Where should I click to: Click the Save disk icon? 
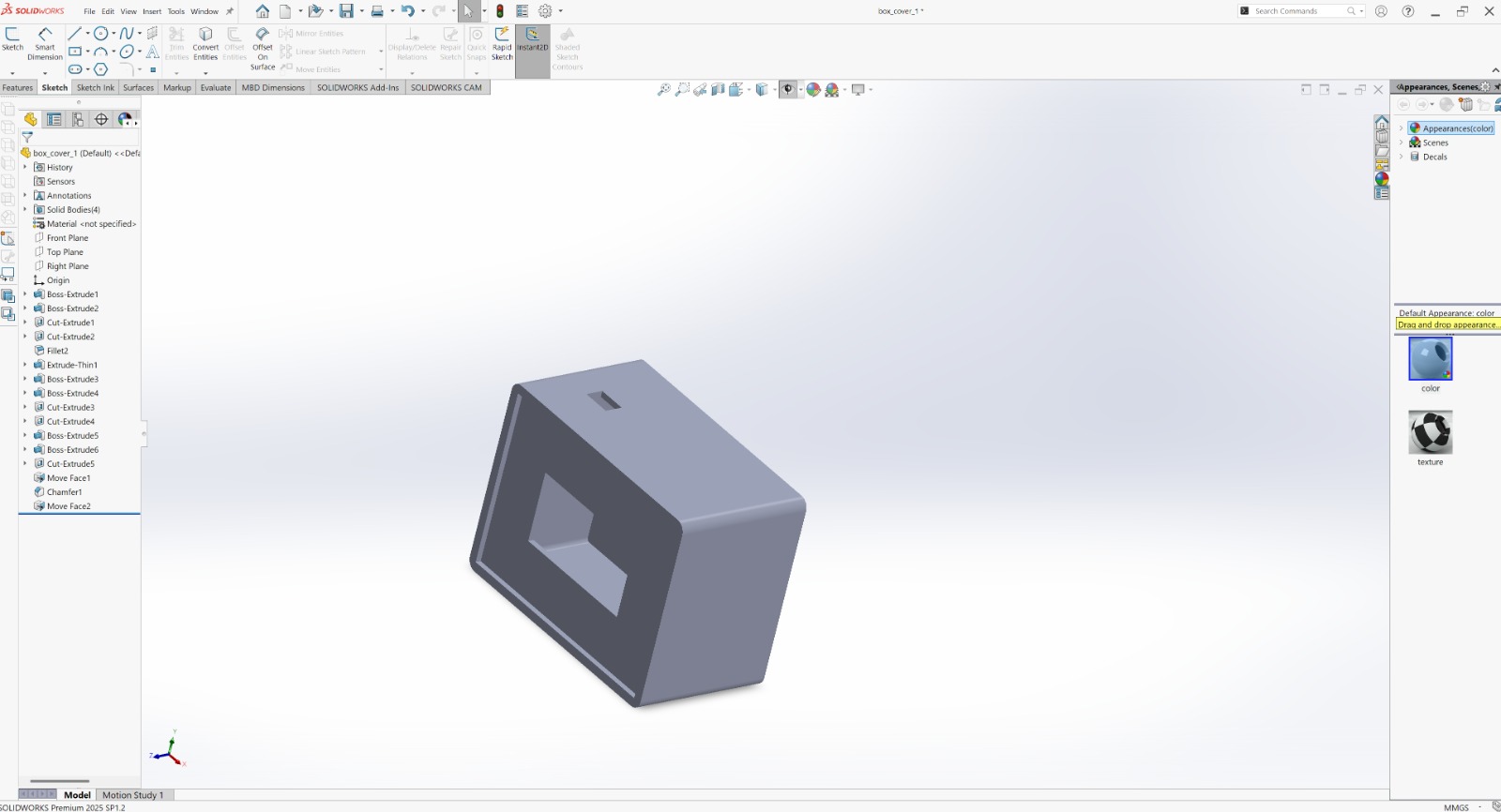347,11
